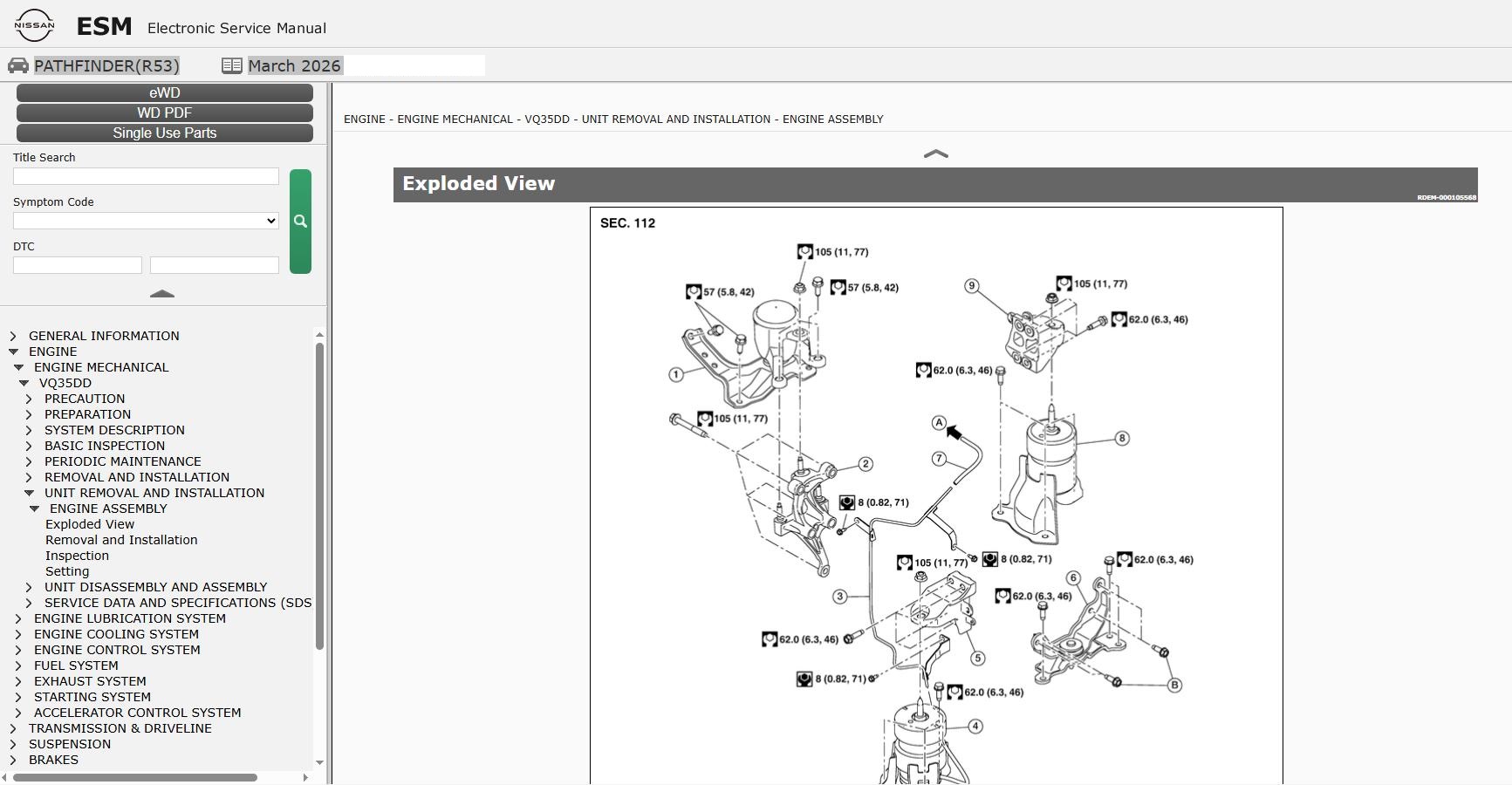1512x785 pixels.
Task: Collapse the ENGINE tree node
Action: pos(13,352)
